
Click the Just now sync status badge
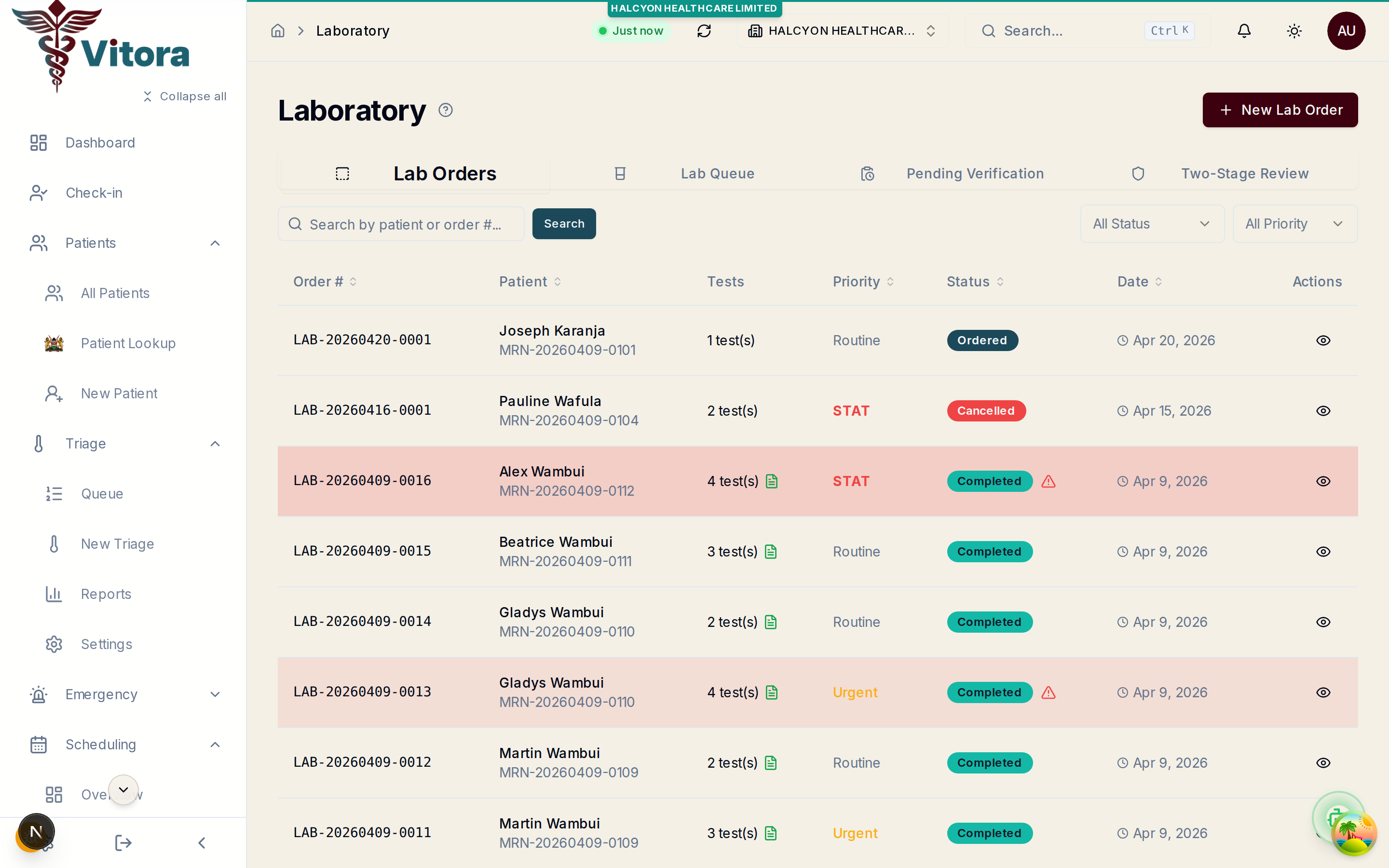pos(631,31)
